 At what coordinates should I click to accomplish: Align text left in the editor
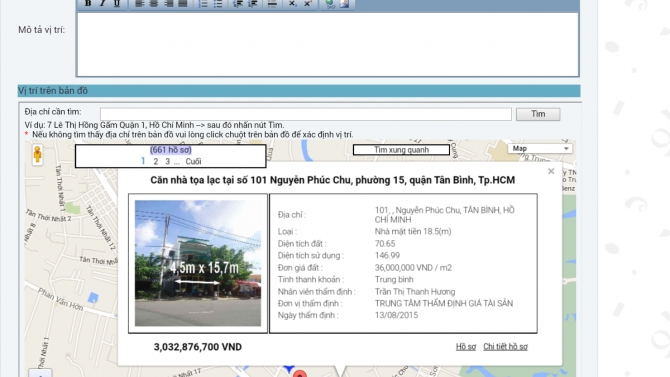coord(139,3)
